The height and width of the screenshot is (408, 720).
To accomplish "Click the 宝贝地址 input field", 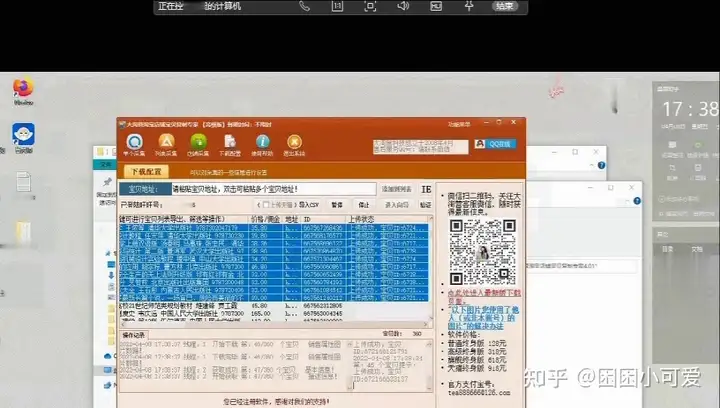I will tap(274, 189).
